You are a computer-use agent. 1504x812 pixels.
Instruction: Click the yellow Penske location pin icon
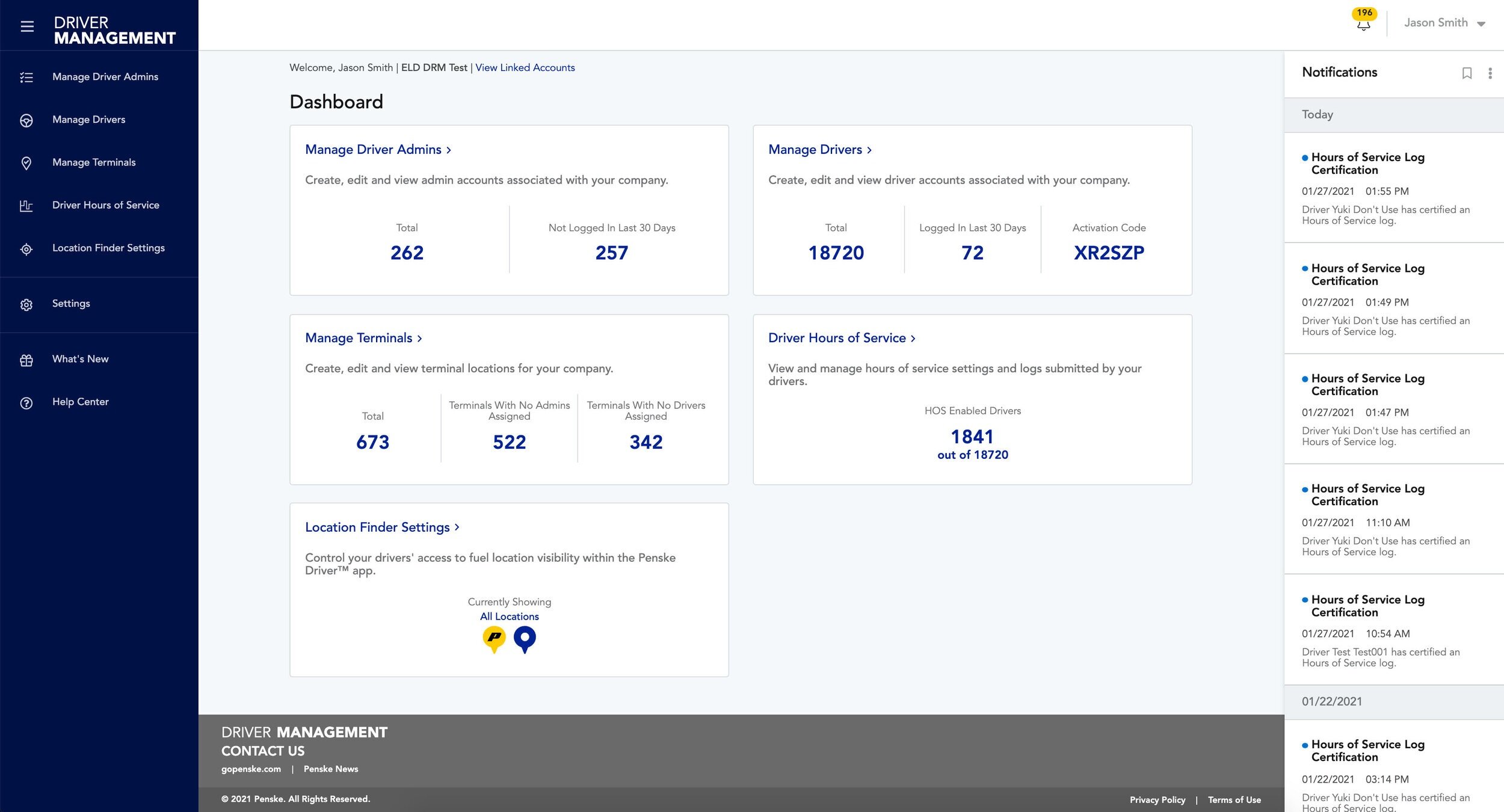point(494,639)
